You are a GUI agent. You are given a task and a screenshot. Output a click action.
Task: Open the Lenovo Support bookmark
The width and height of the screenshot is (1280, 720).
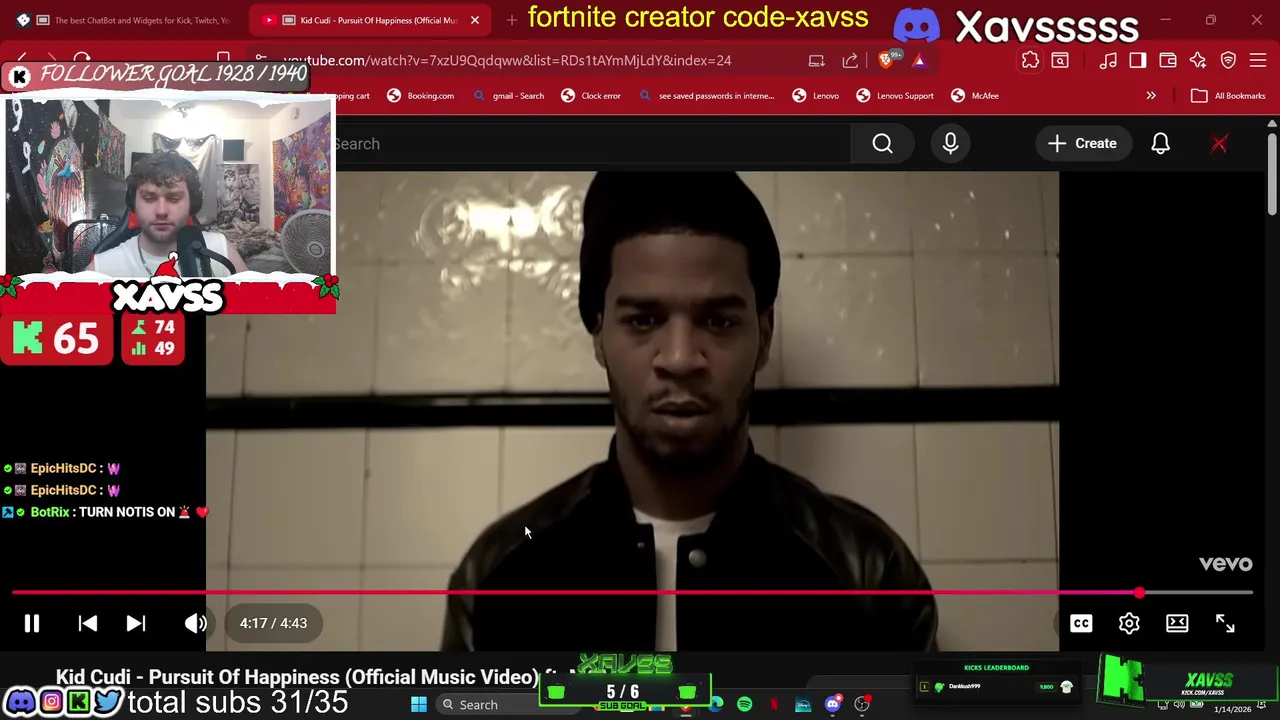895,96
